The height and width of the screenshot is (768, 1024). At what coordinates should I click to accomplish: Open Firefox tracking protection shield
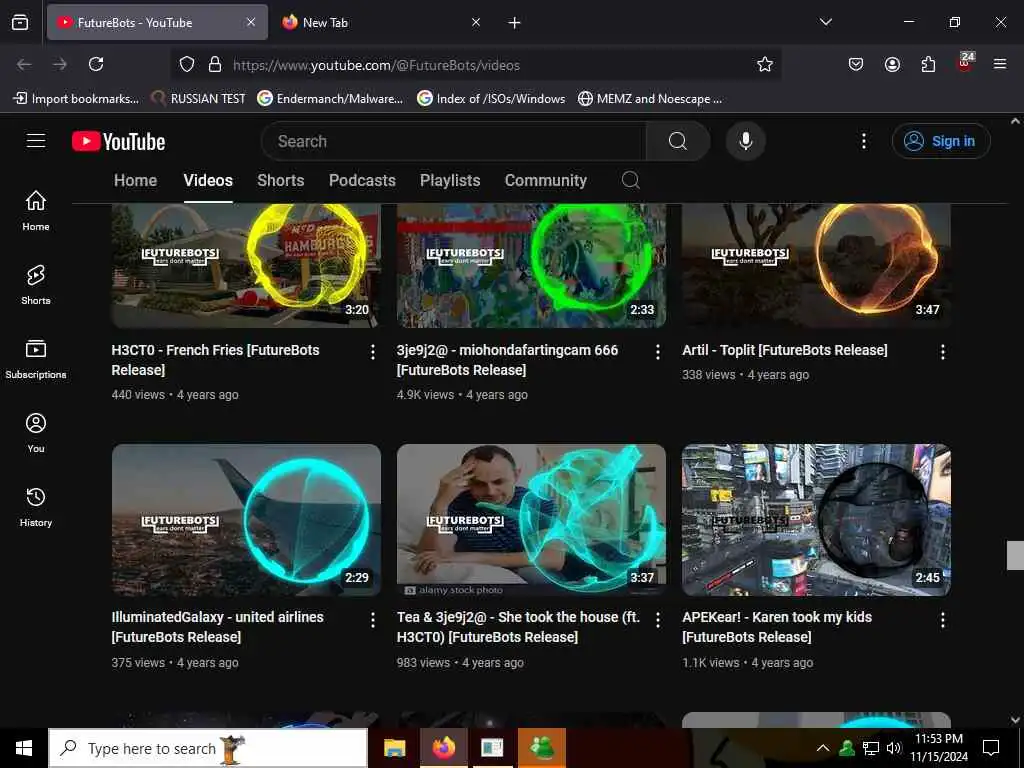[x=187, y=64]
